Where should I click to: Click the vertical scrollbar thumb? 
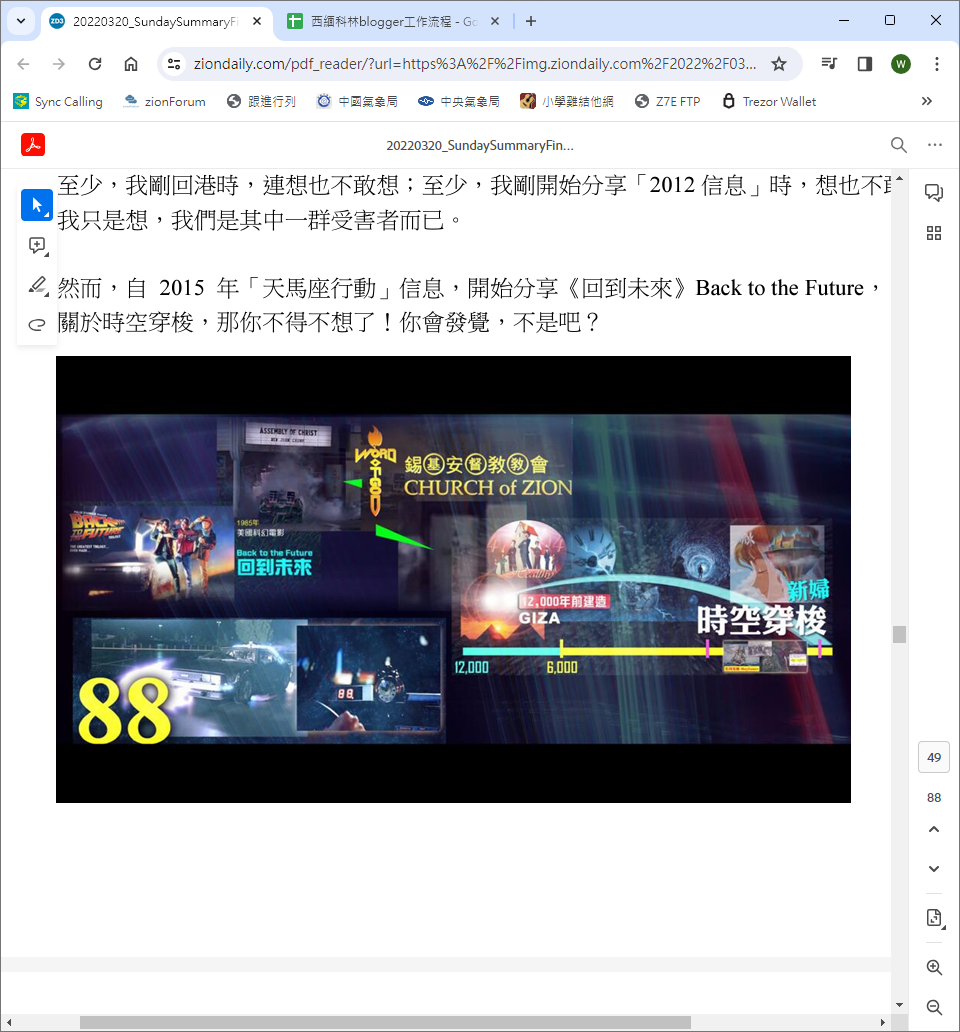click(x=899, y=634)
